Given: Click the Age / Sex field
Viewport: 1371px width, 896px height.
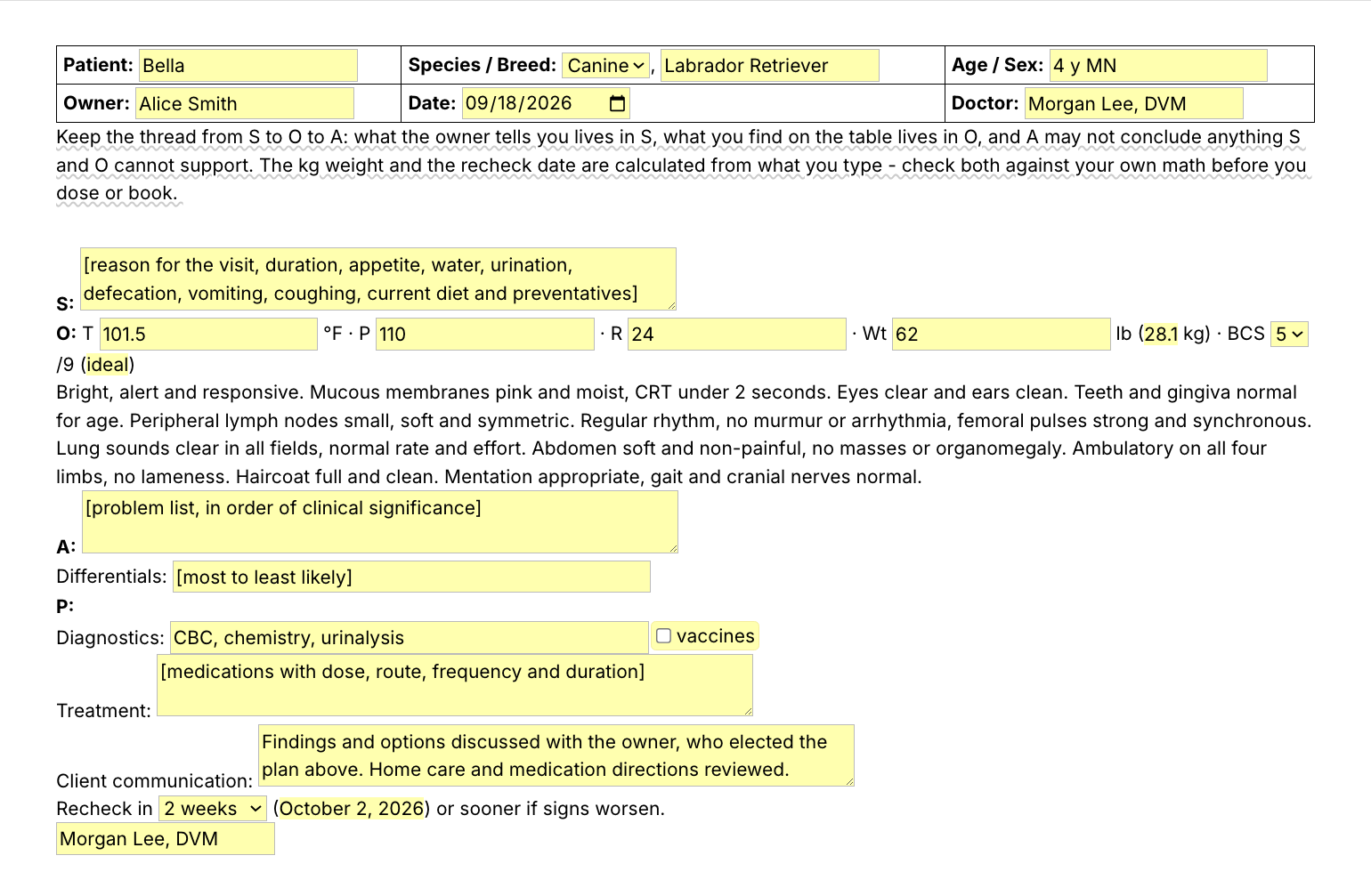Looking at the screenshot, I should (1158, 66).
